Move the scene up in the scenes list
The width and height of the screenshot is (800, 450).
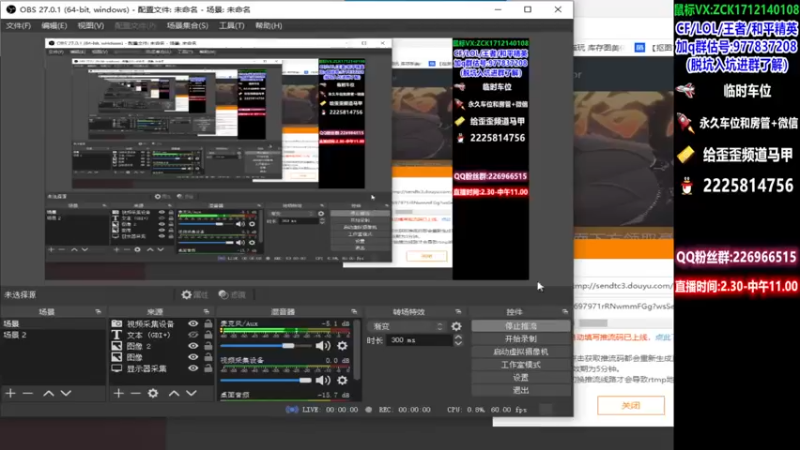coord(48,393)
